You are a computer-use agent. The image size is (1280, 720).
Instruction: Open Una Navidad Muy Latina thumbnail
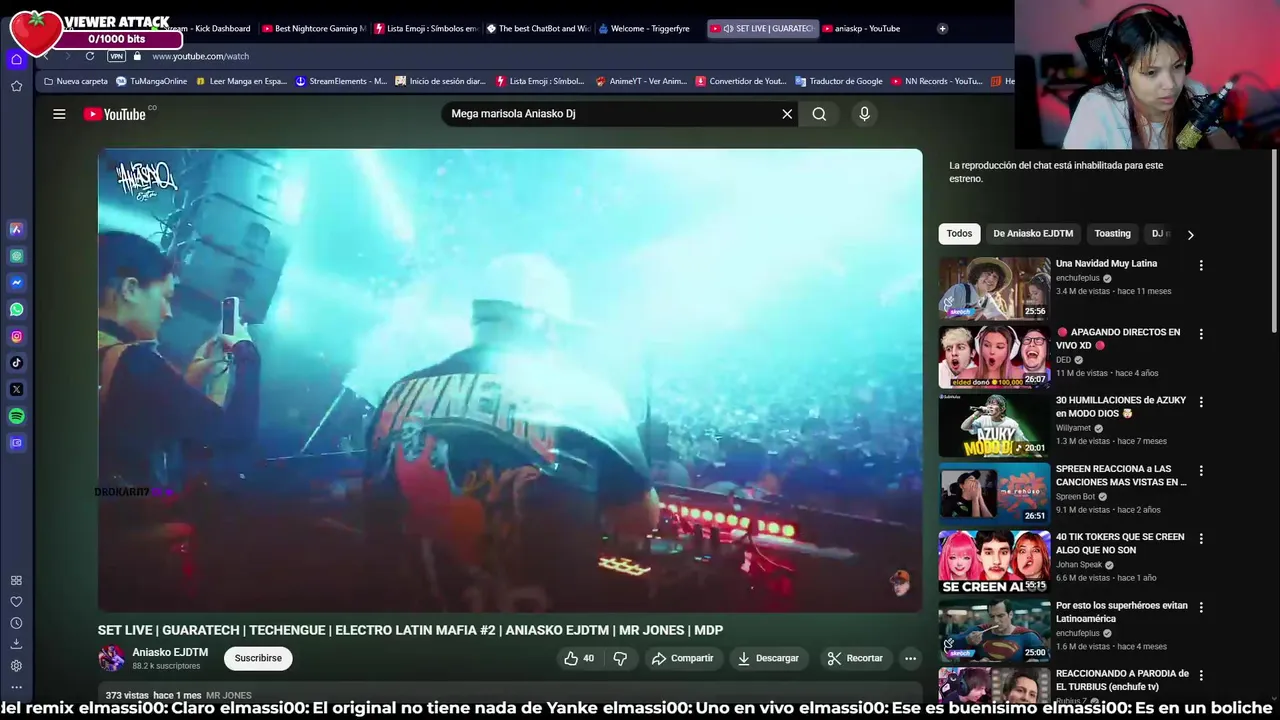coord(994,289)
